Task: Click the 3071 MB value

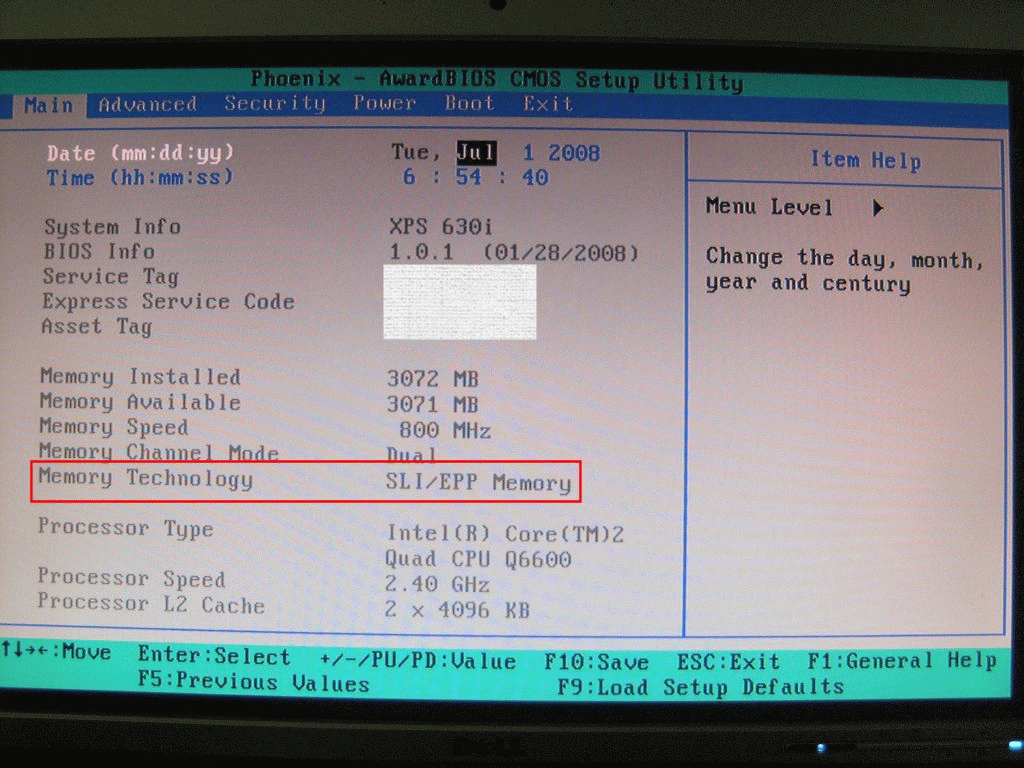Action: [433, 404]
